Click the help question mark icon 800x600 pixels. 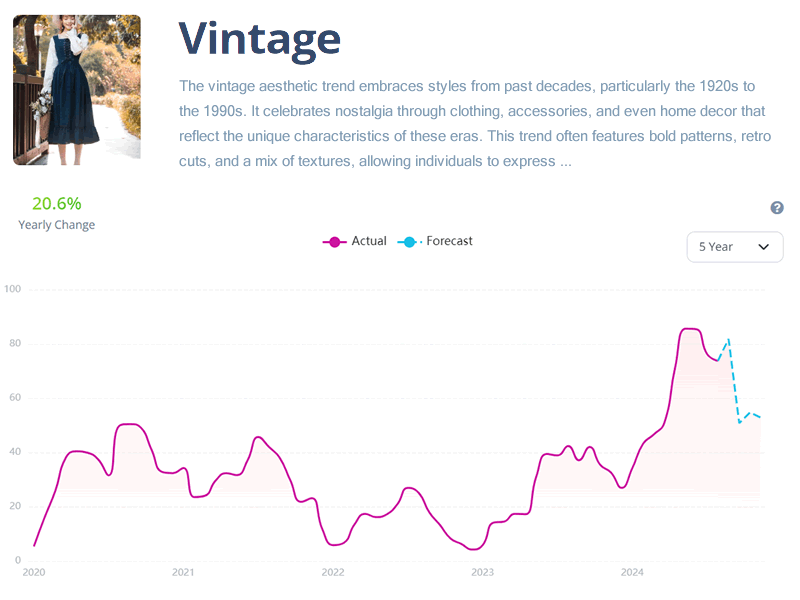(777, 208)
